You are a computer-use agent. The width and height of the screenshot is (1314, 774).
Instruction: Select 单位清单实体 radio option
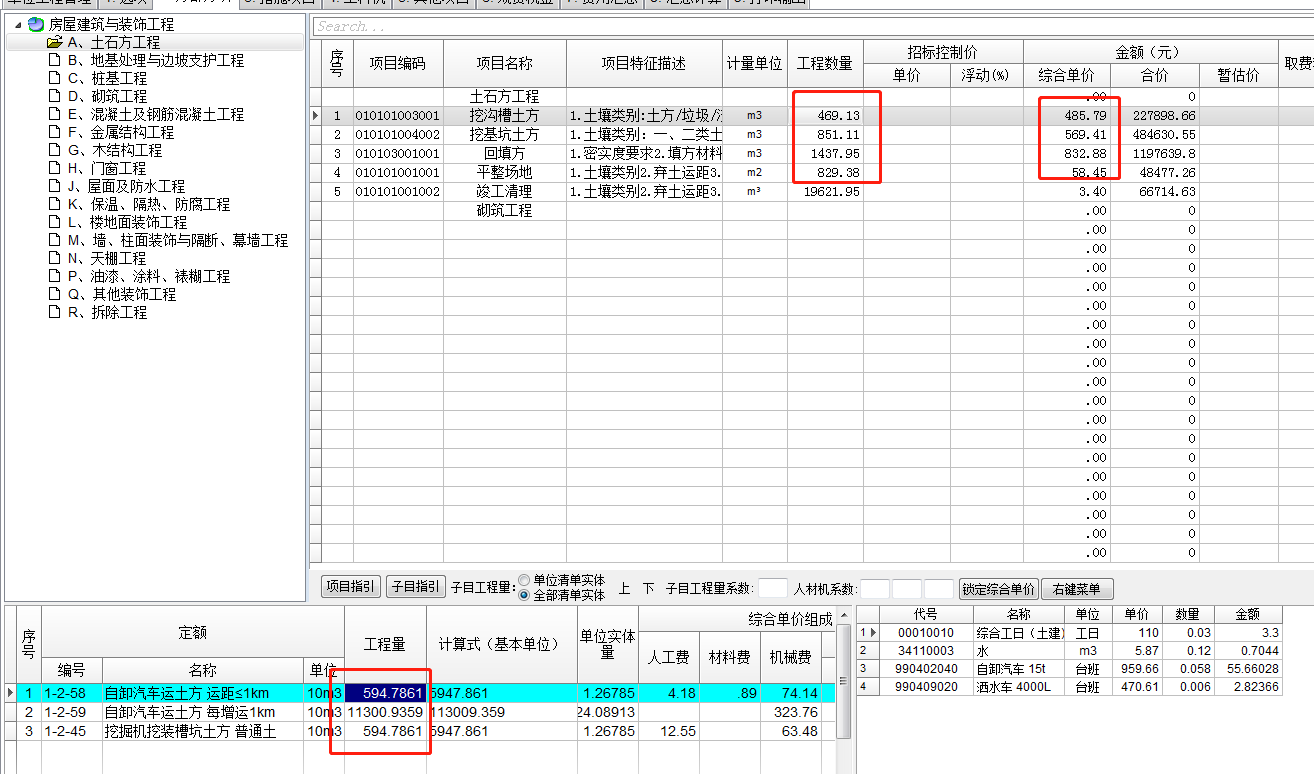pos(525,581)
